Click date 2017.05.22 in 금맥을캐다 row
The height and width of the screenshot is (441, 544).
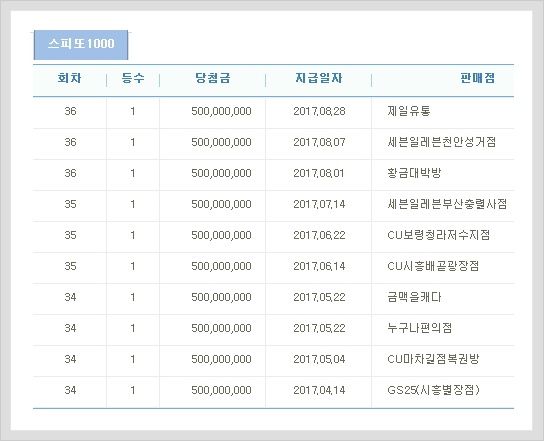pos(319,297)
